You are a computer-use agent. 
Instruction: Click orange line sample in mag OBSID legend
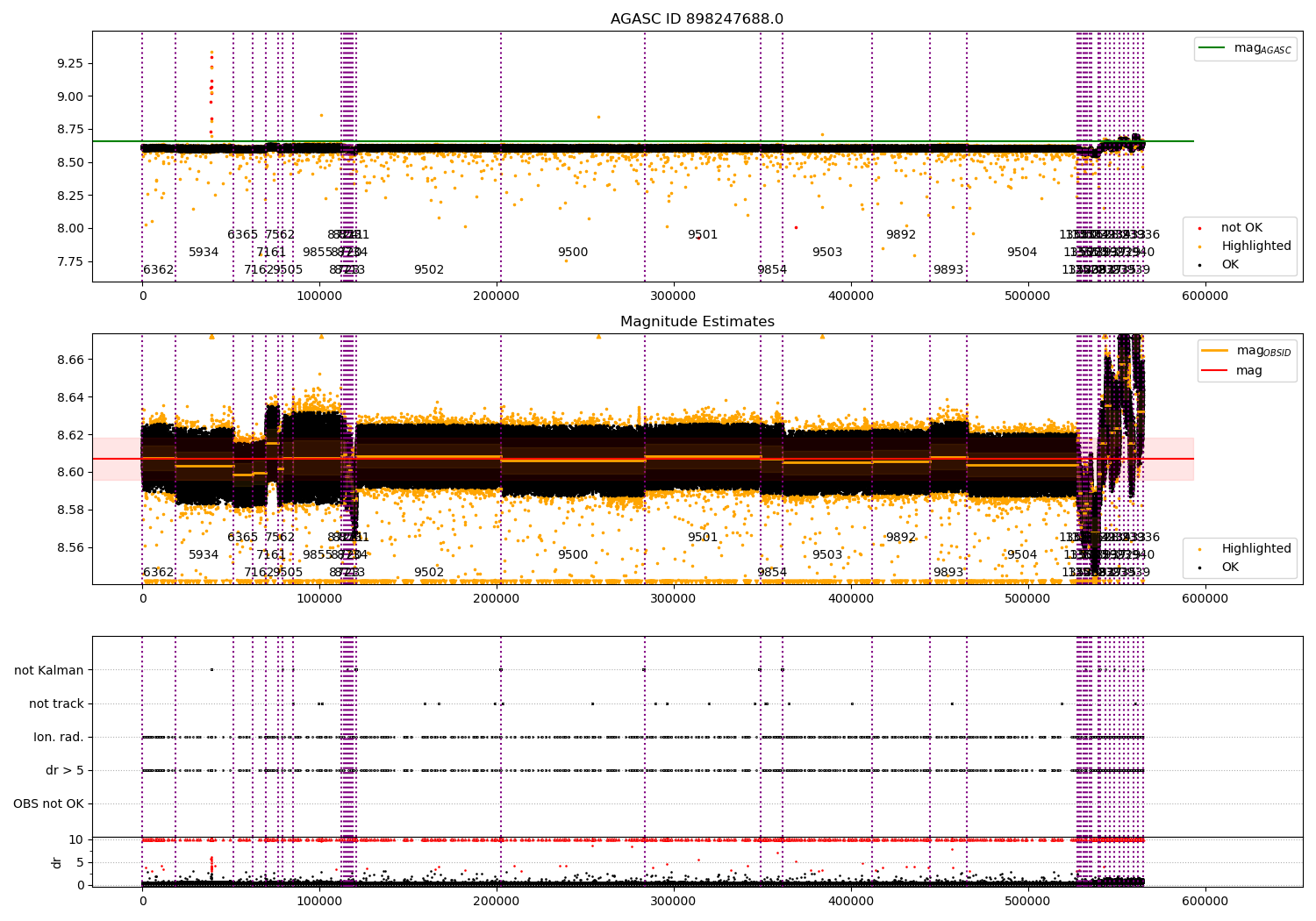coord(1215,351)
